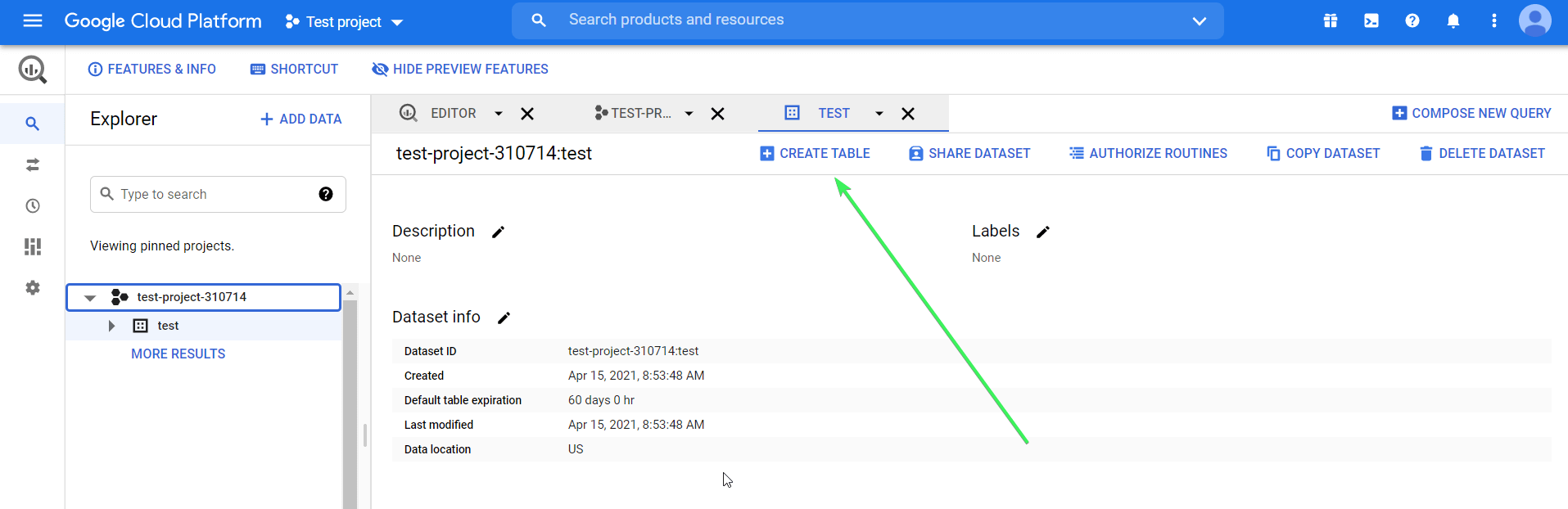Click CREATE TABLE button
Image resolution: width=1568 pixels, height=509 pixels.
click(815, 154)
